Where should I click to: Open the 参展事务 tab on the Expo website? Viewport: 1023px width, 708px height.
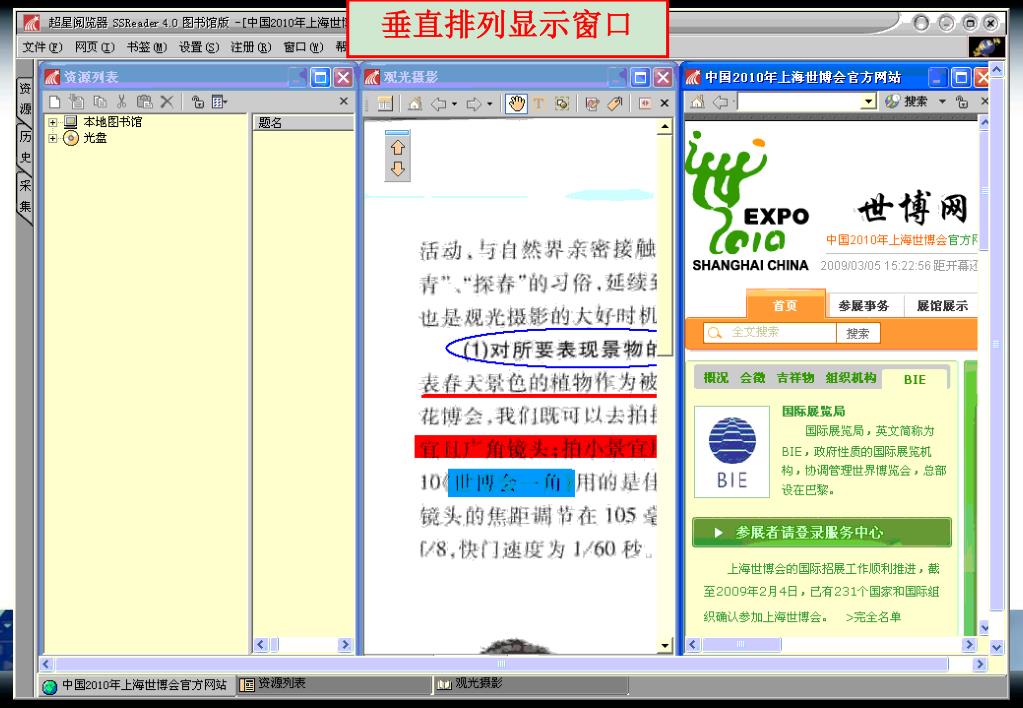(864, 305)
